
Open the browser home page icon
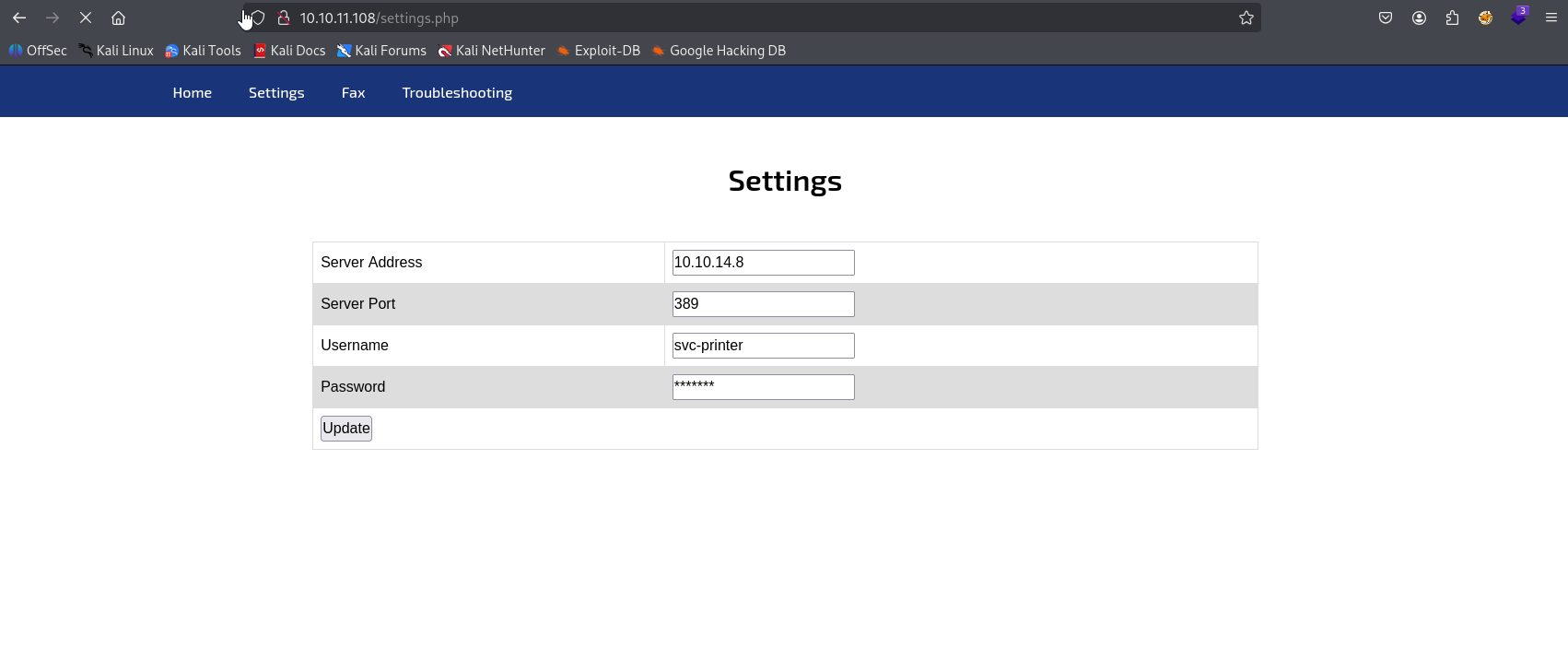pyautogui.click(x=119, y=18)
